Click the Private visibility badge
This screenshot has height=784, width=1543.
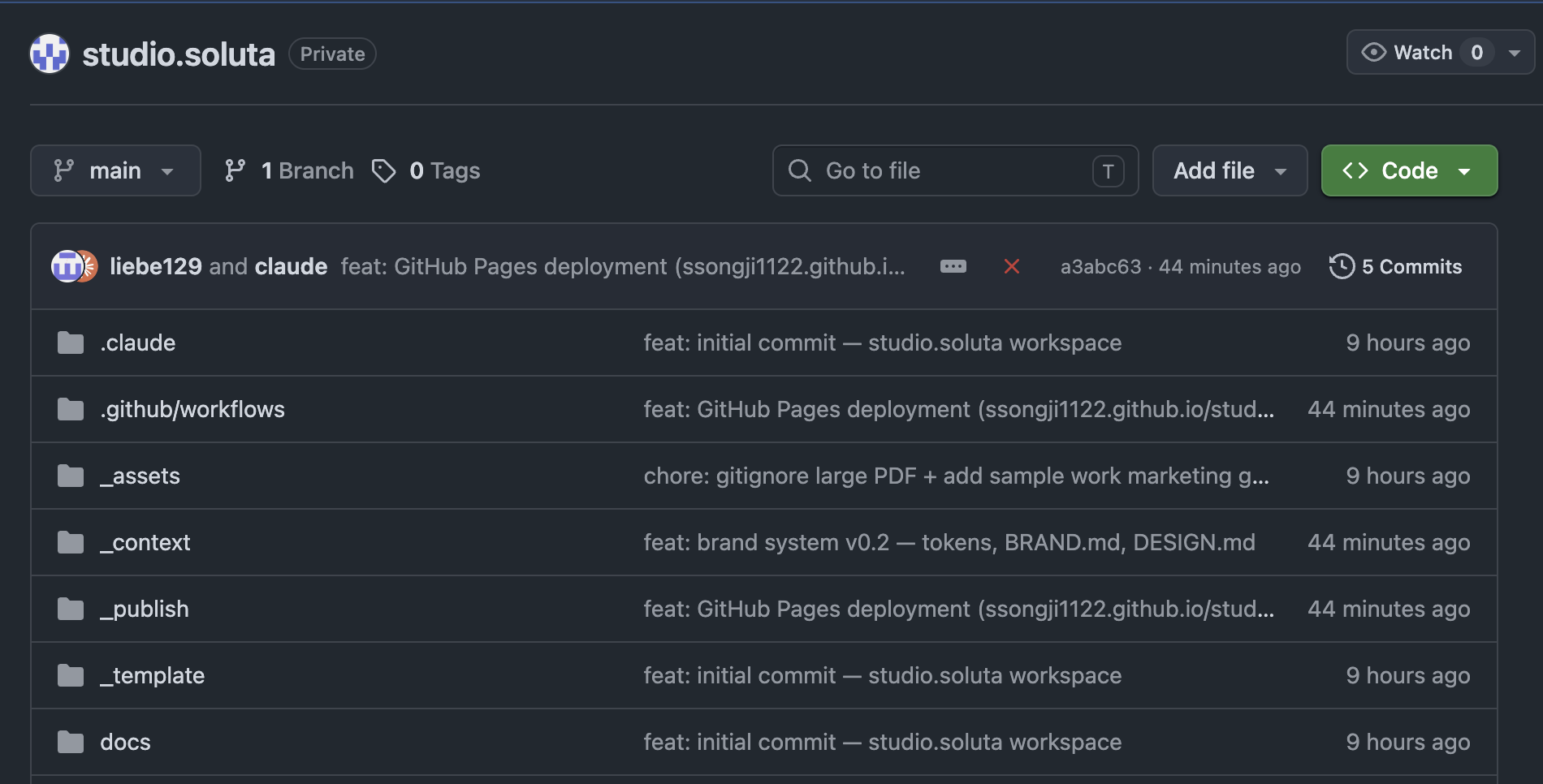tap(332, 54)
